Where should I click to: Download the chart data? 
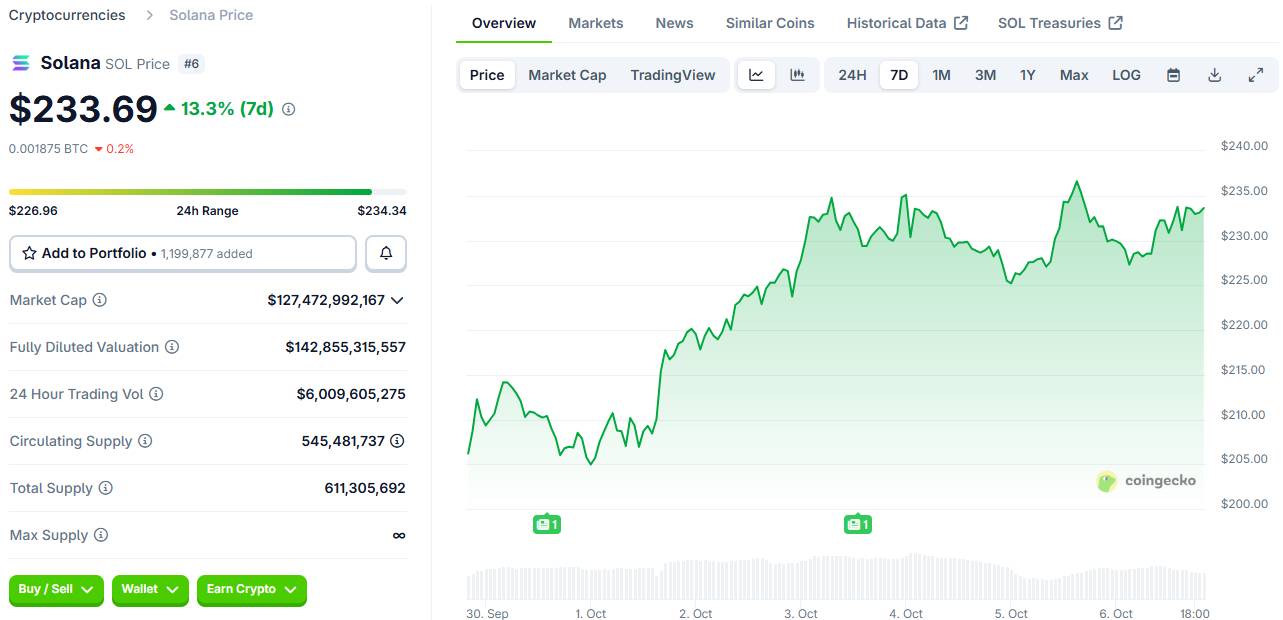pos(1214,75)
